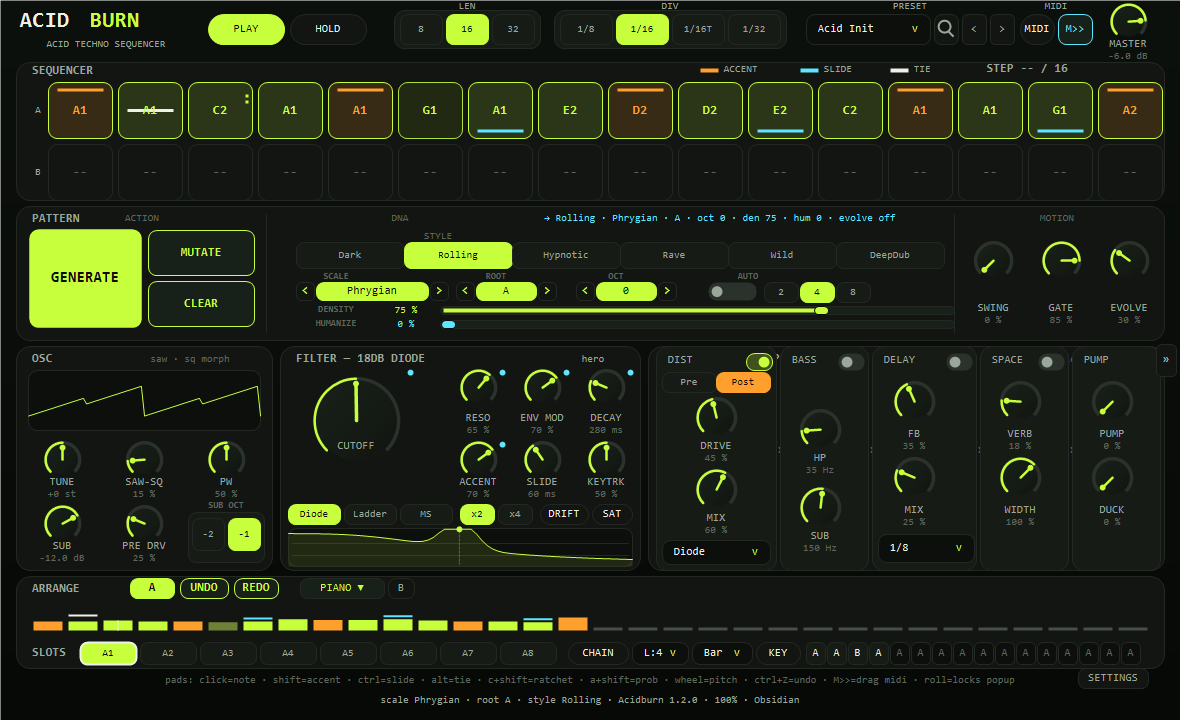Screen dimensions: 1180x720
Task: Adjust the HUMANIZE slider
Action: click(698, 324)
